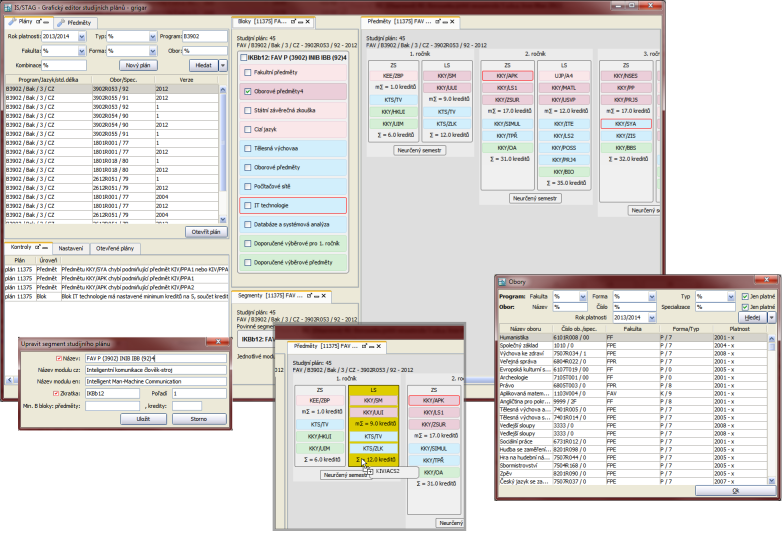This screenshot has width=784, height=534.
Task: Click the Obory dialog title icon
Action: (502, 282)
